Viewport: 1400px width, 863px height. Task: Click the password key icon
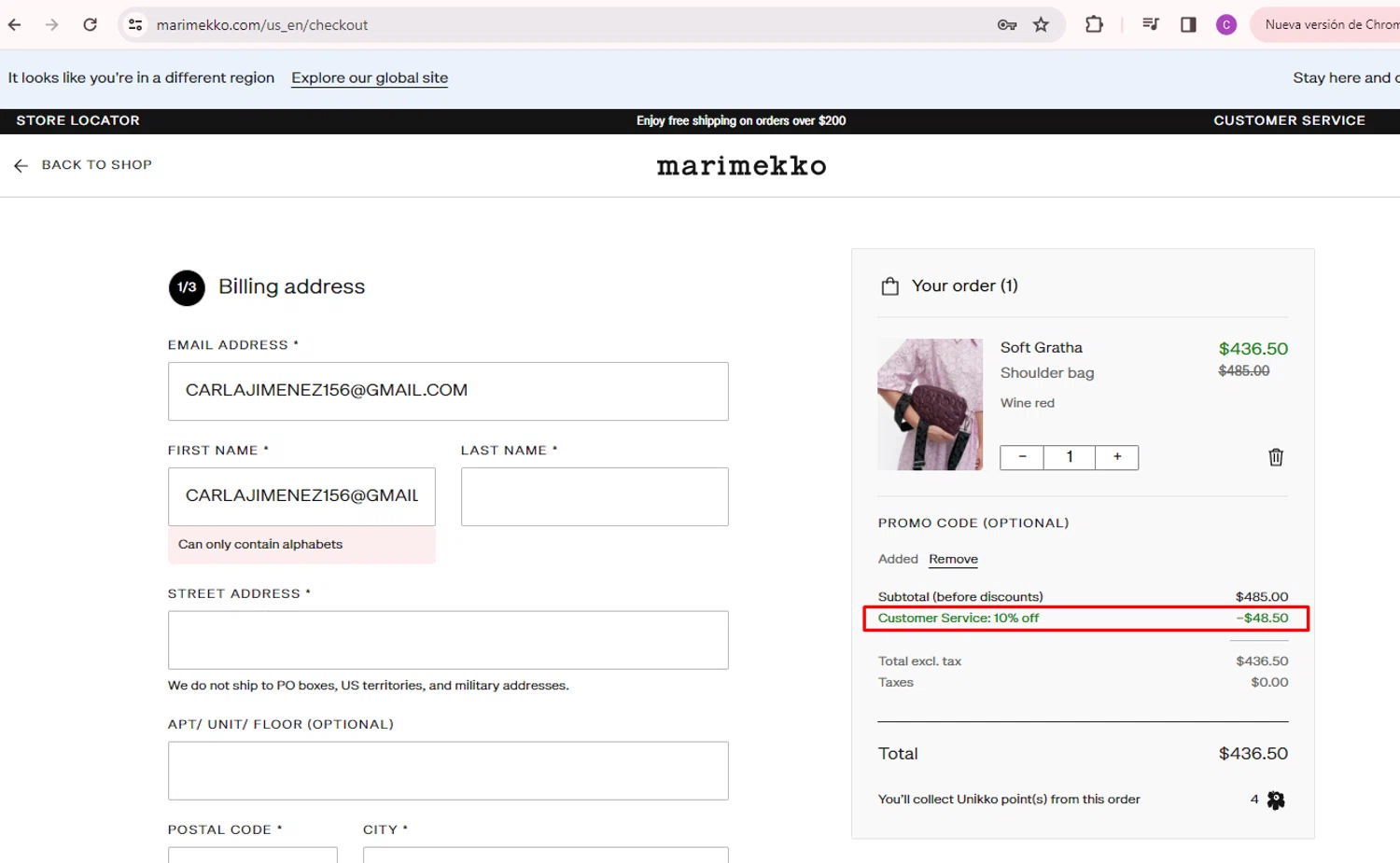pyautogui.click(x=1007, y=25)
